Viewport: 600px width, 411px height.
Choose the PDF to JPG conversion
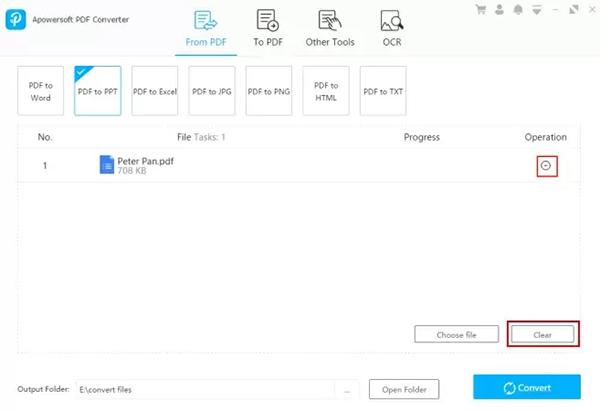(x=212, y=91)
